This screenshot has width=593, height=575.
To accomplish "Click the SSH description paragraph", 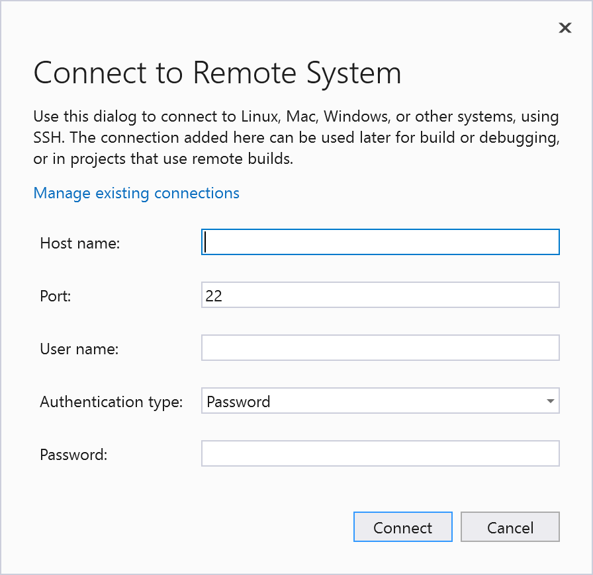I will (296, 137).
